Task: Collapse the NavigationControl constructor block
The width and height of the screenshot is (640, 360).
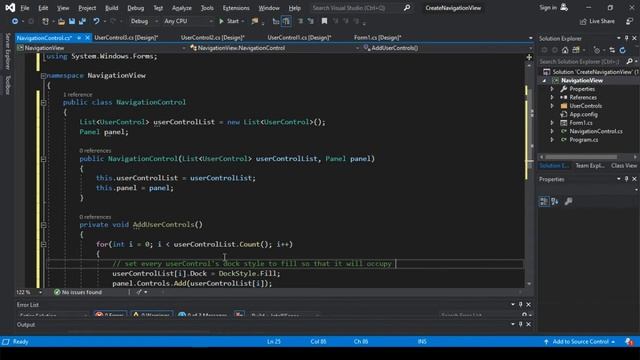Action: (x=43, y=159)
